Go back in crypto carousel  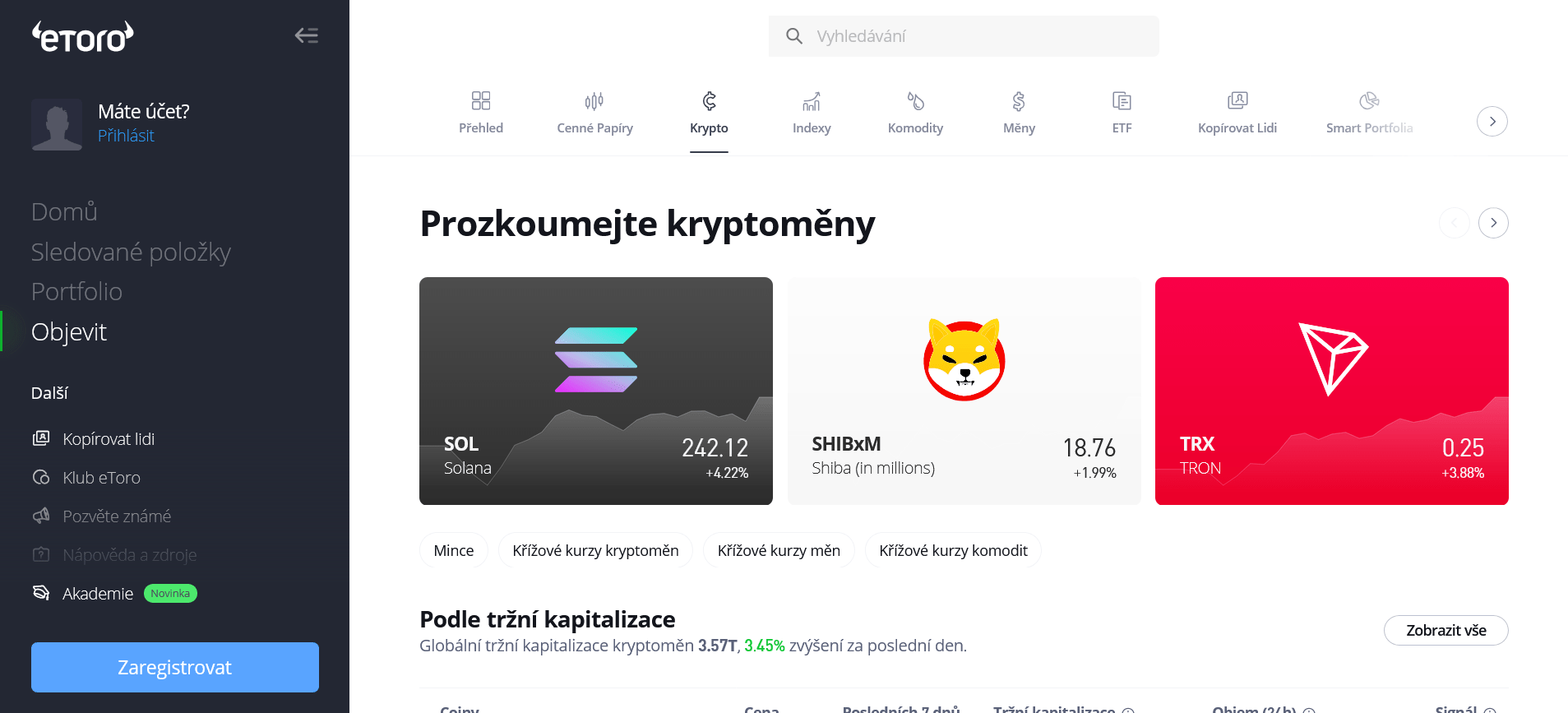(1454, 223)
